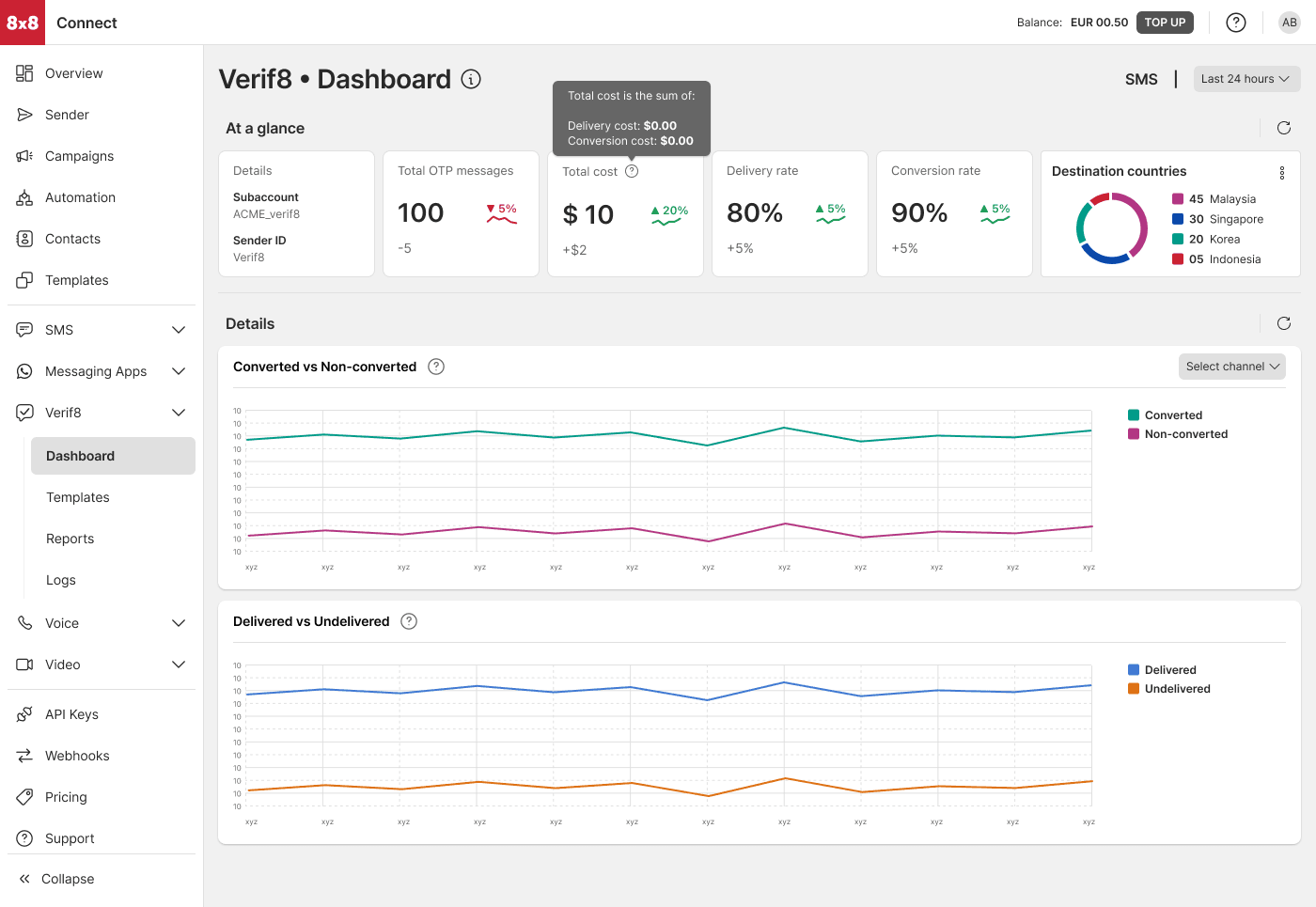The width and height of the screenshot is (1316, 907).
Task: Expand the SMS menu chevron
Action: [179, 330]
